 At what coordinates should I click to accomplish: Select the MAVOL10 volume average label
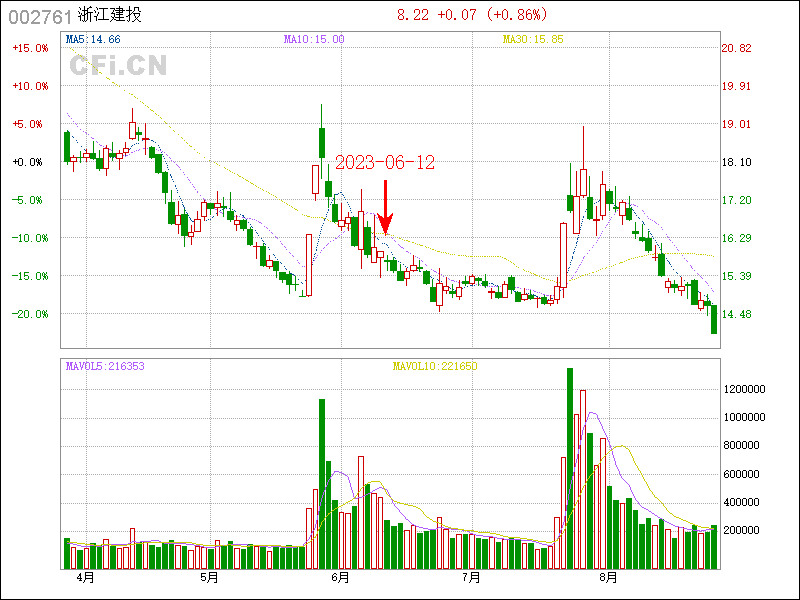coord(434,367)
